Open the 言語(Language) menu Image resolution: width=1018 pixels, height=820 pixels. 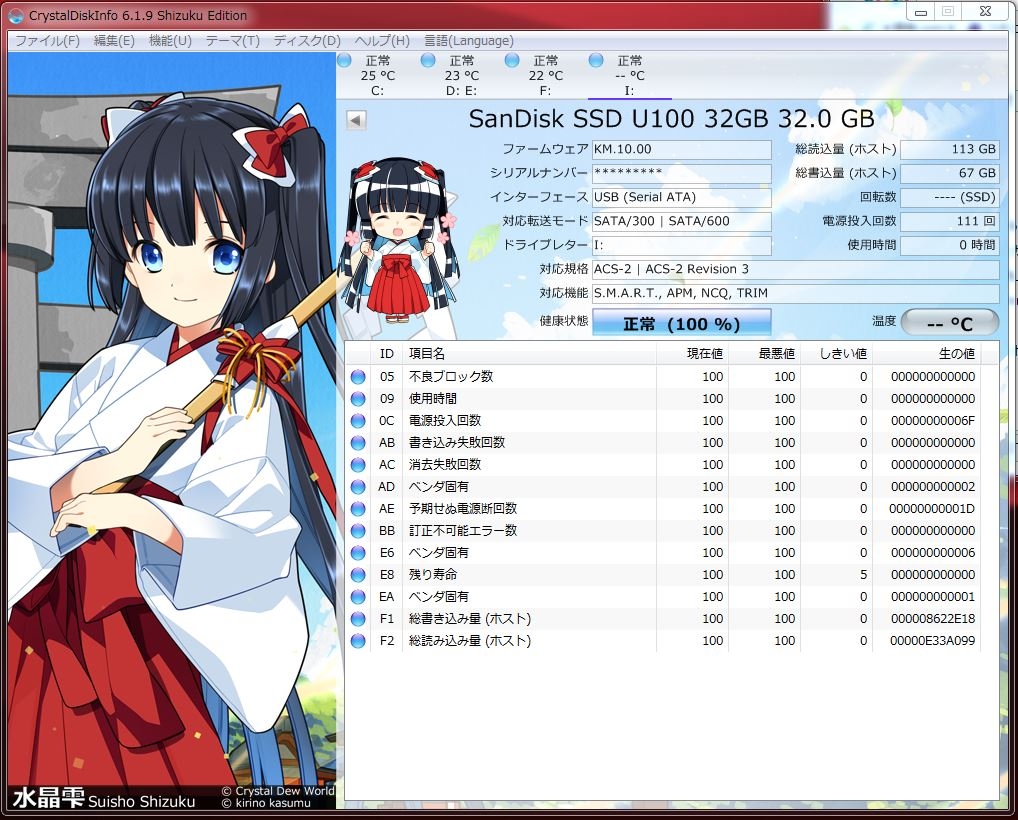click(x=469, y=41)
